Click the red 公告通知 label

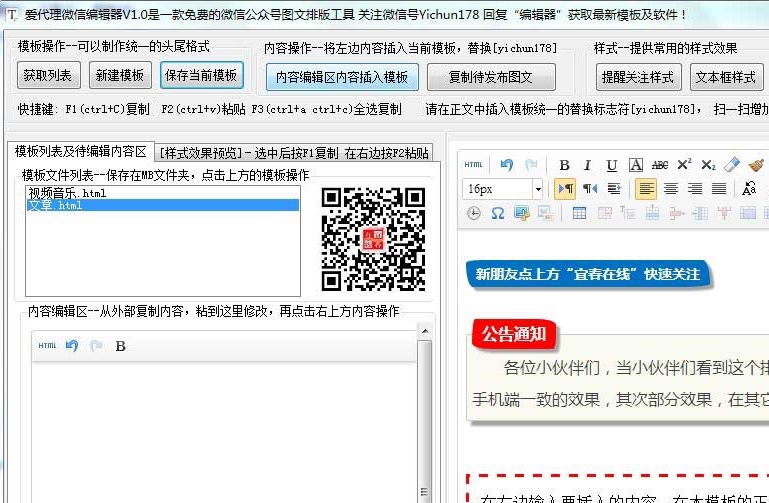514,334
